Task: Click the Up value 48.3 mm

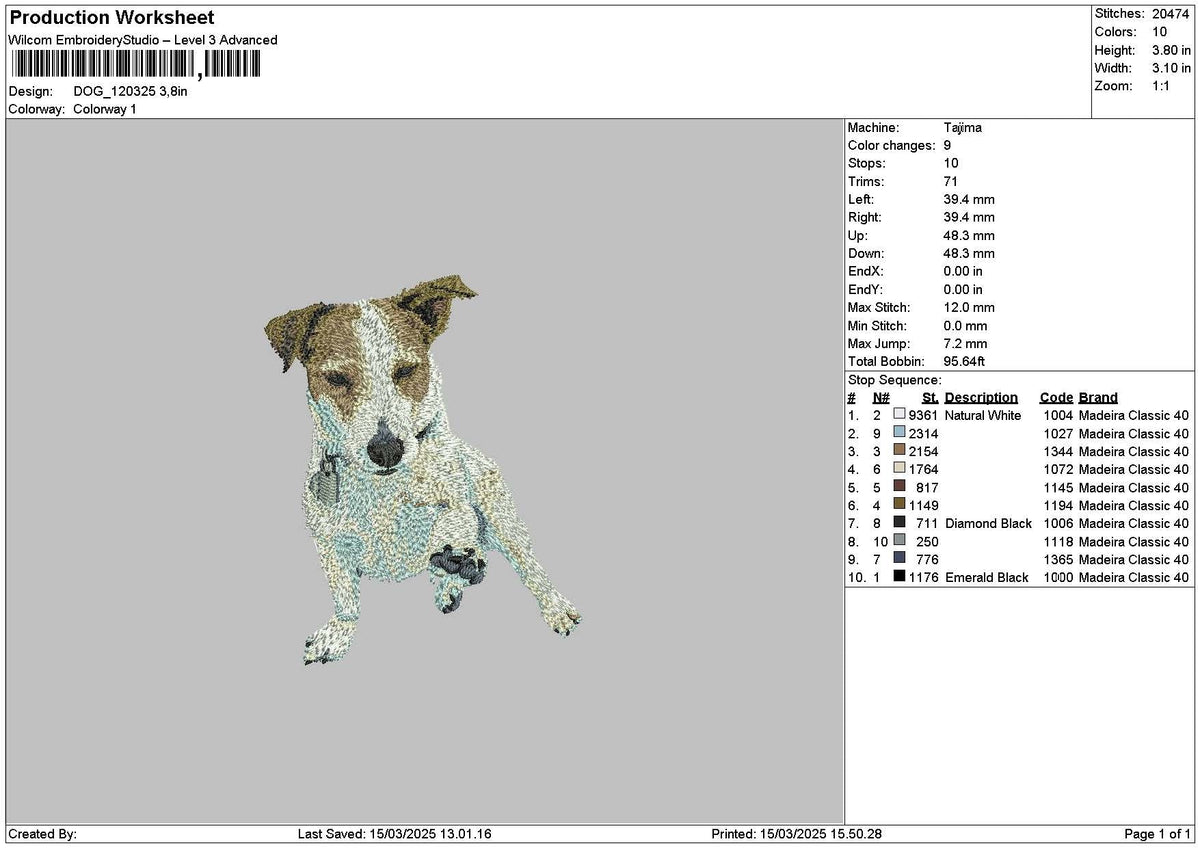Action: coord(969,236)
